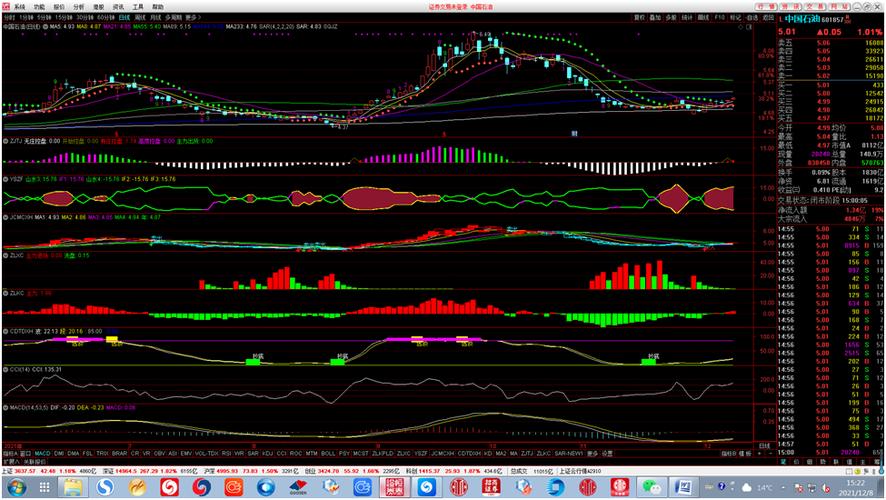
Task: Click the 复权 button on chart toolbar
Action: (x=640, y=18)
